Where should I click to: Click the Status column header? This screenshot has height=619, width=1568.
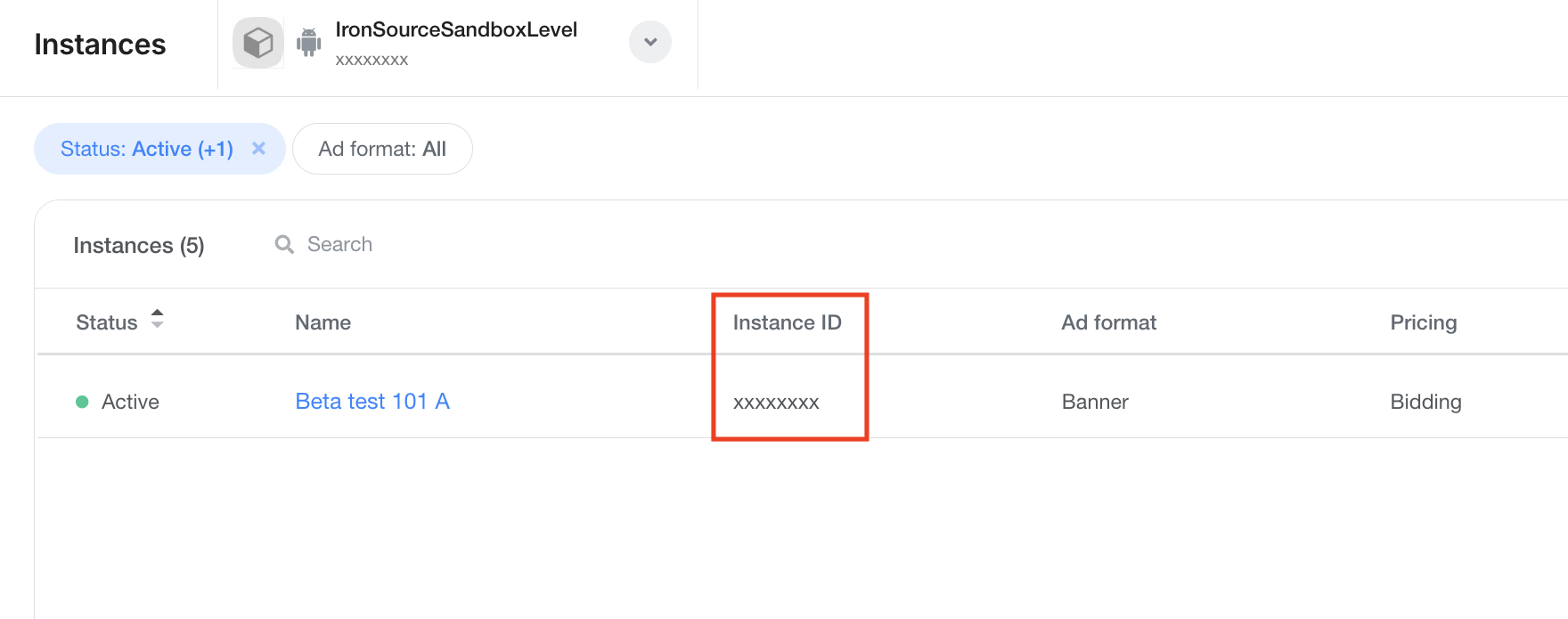click(x=107, y=322)
